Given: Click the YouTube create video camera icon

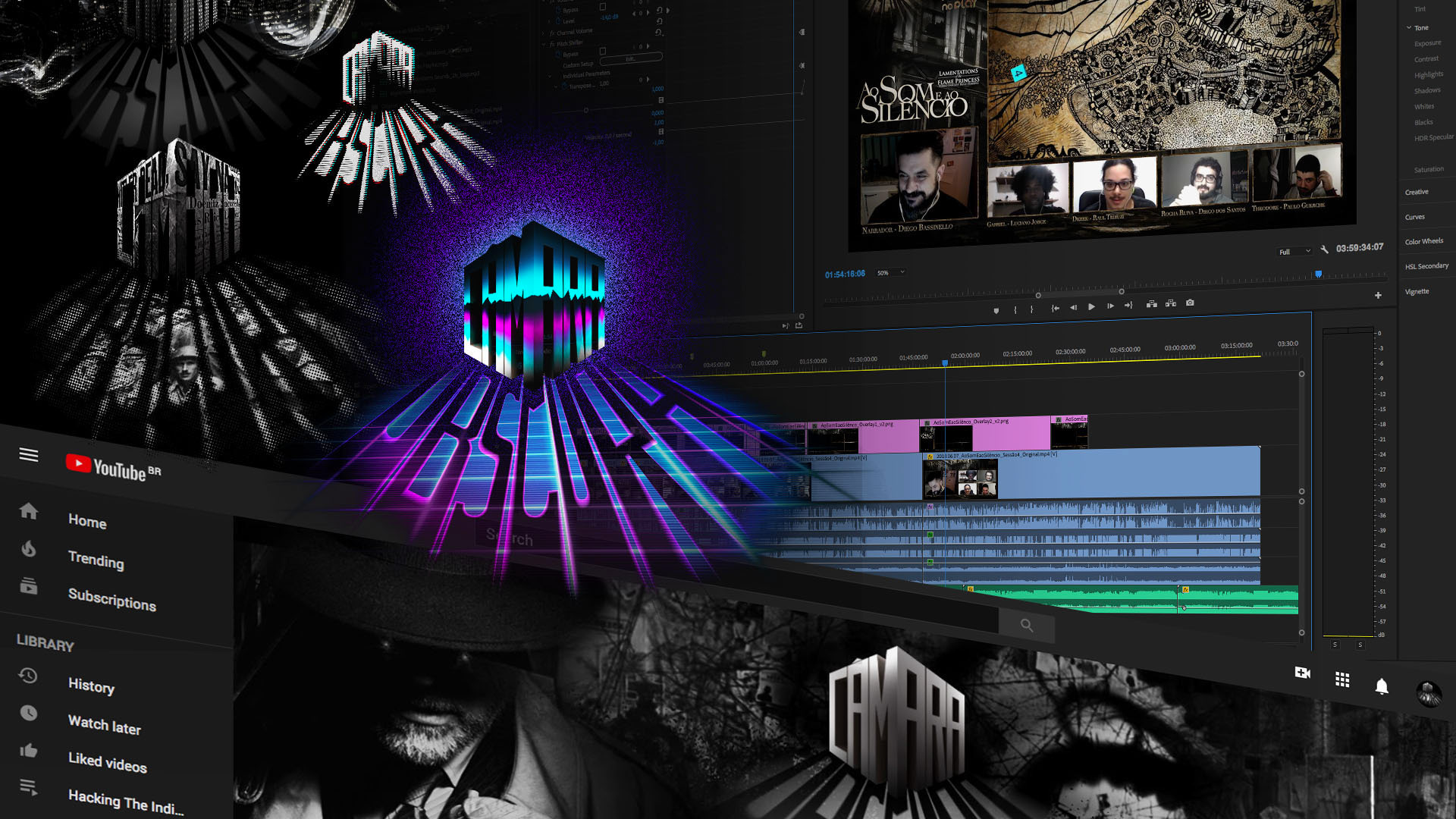Looking at the screenshot, I should click(1302, 673).
